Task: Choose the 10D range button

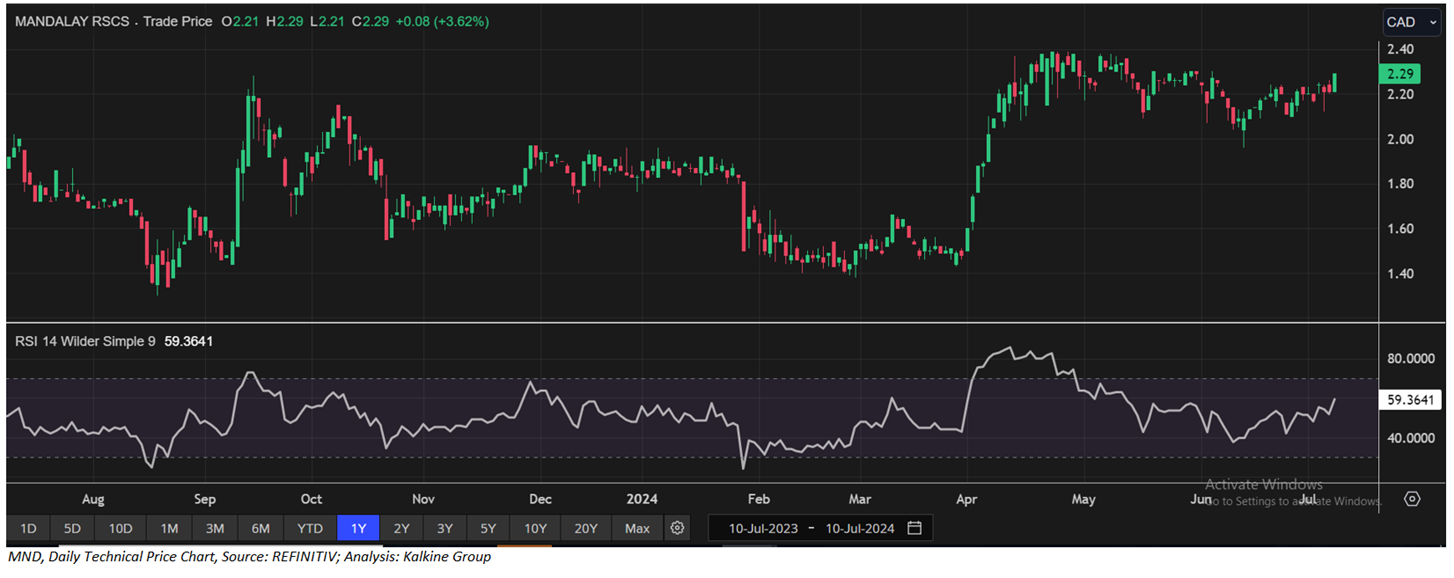Action: [120, 528]
